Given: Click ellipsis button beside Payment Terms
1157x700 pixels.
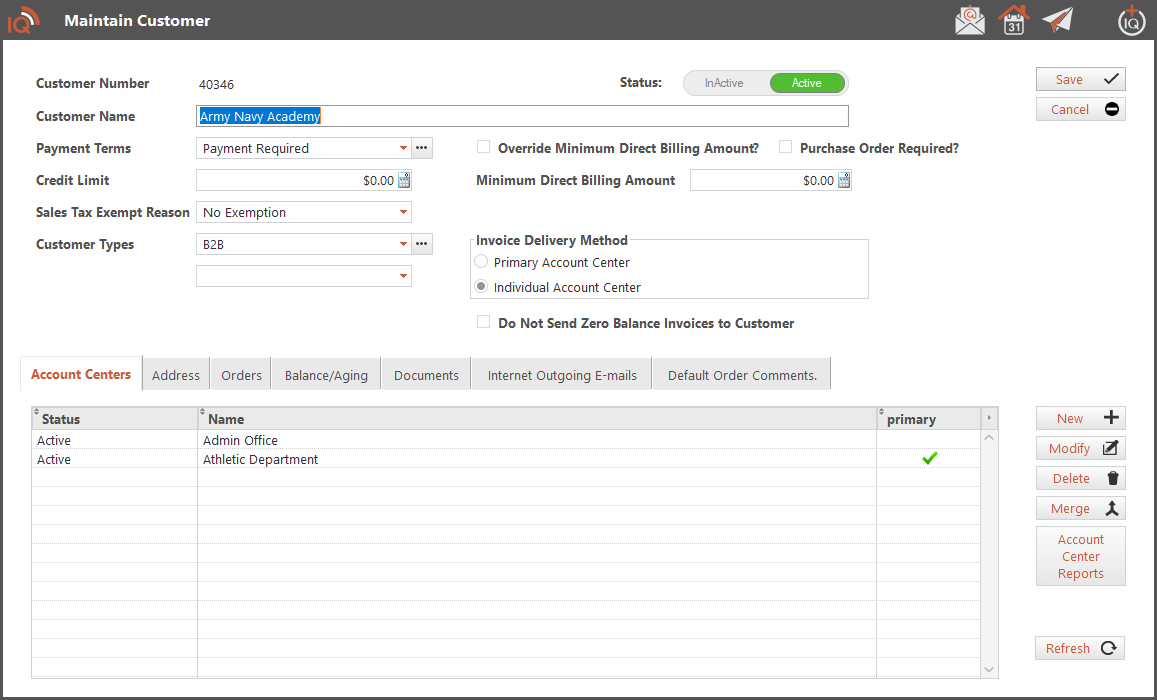Looking at the screenshot, I should pyautogui.click(x=422, y=149).
